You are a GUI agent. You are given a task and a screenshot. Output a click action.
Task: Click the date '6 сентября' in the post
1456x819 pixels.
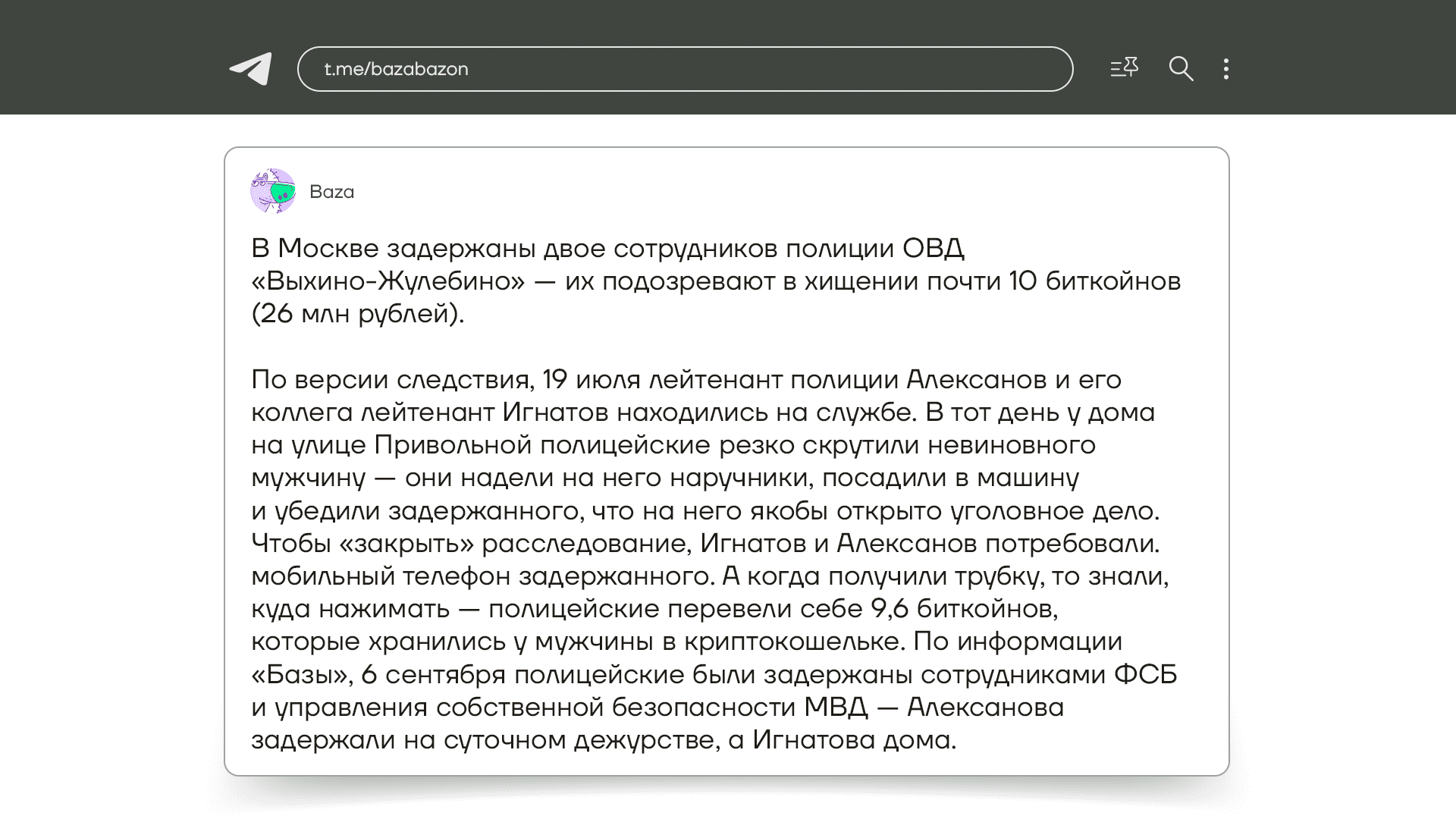[x=433, y=675]
